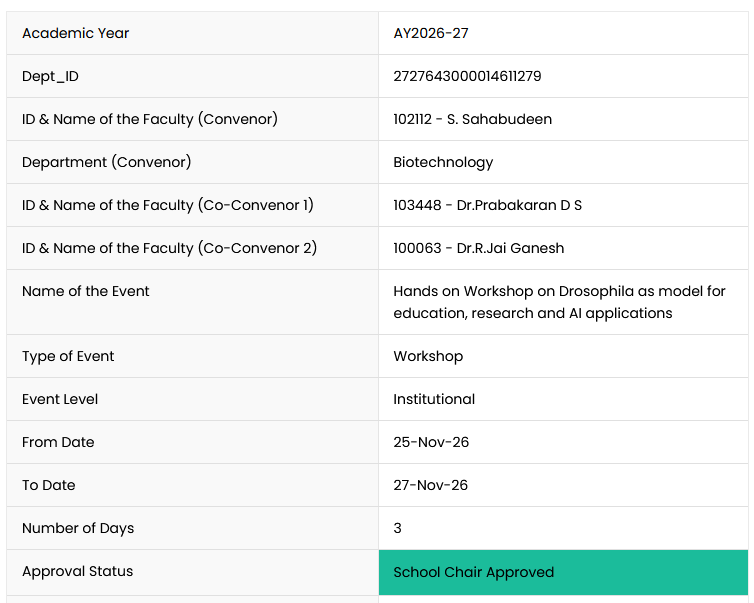Click the Event Level label
This screenshot has width=754, height=603.
pos(60,399)
